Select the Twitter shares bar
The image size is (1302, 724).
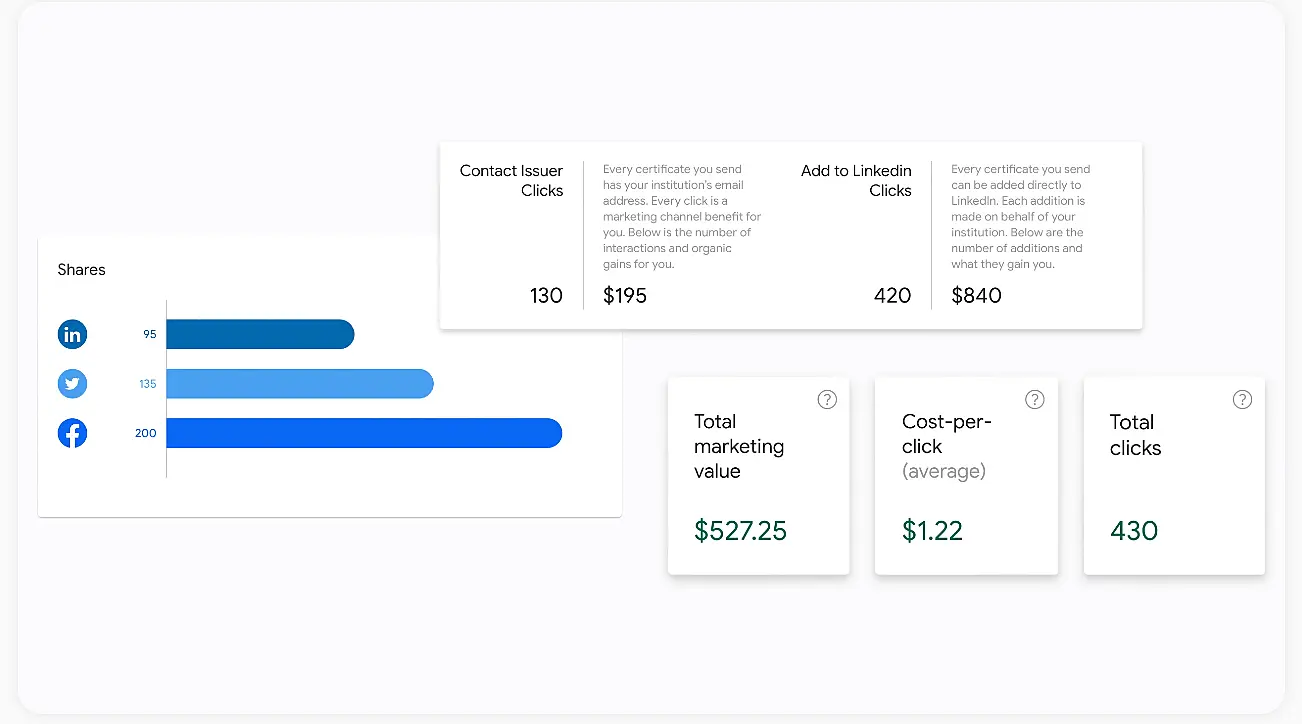pos(300,383)
